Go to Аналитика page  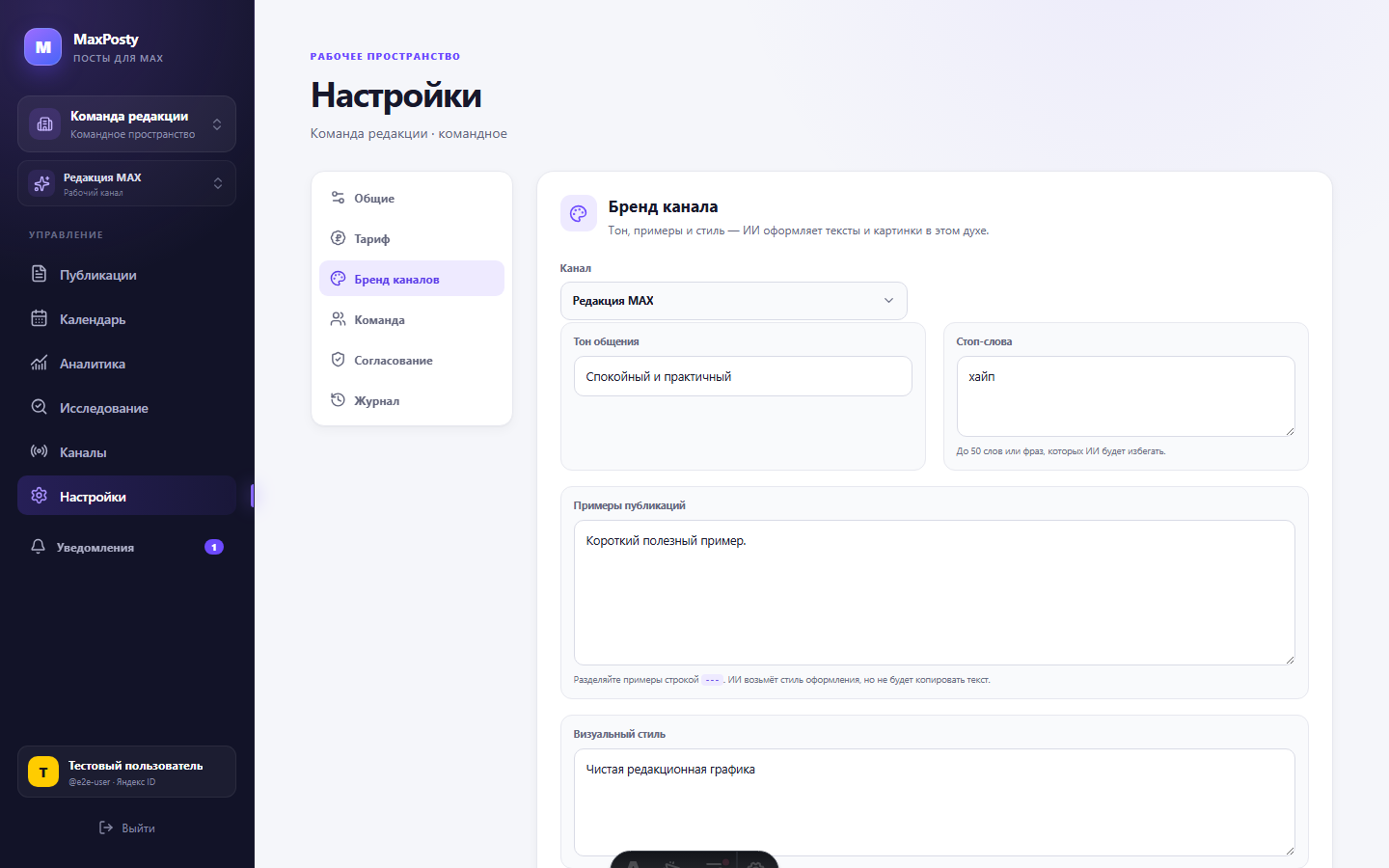(x=126, y=364)
